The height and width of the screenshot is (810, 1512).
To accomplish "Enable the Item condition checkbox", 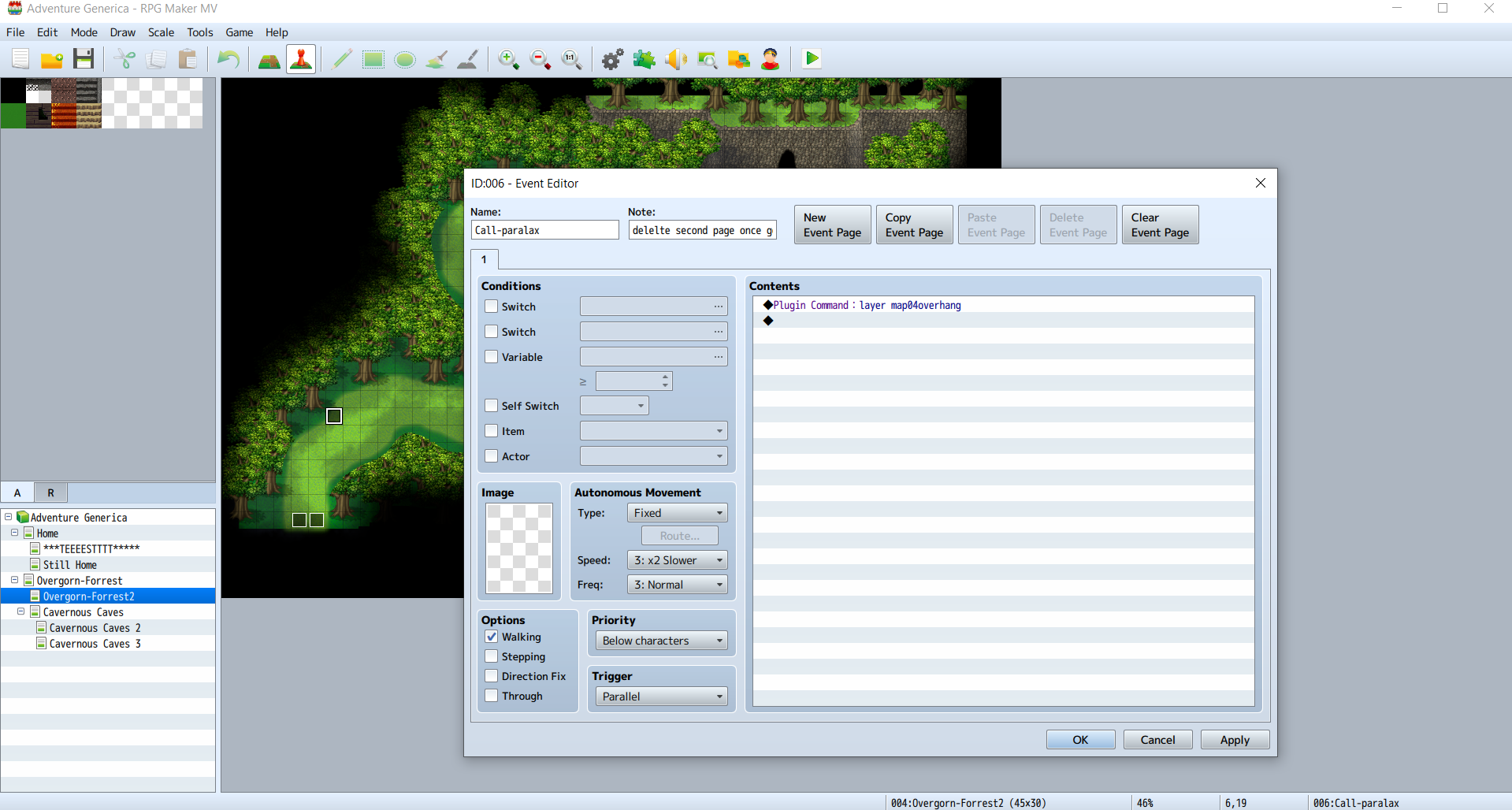I will [x=492, y=431].
